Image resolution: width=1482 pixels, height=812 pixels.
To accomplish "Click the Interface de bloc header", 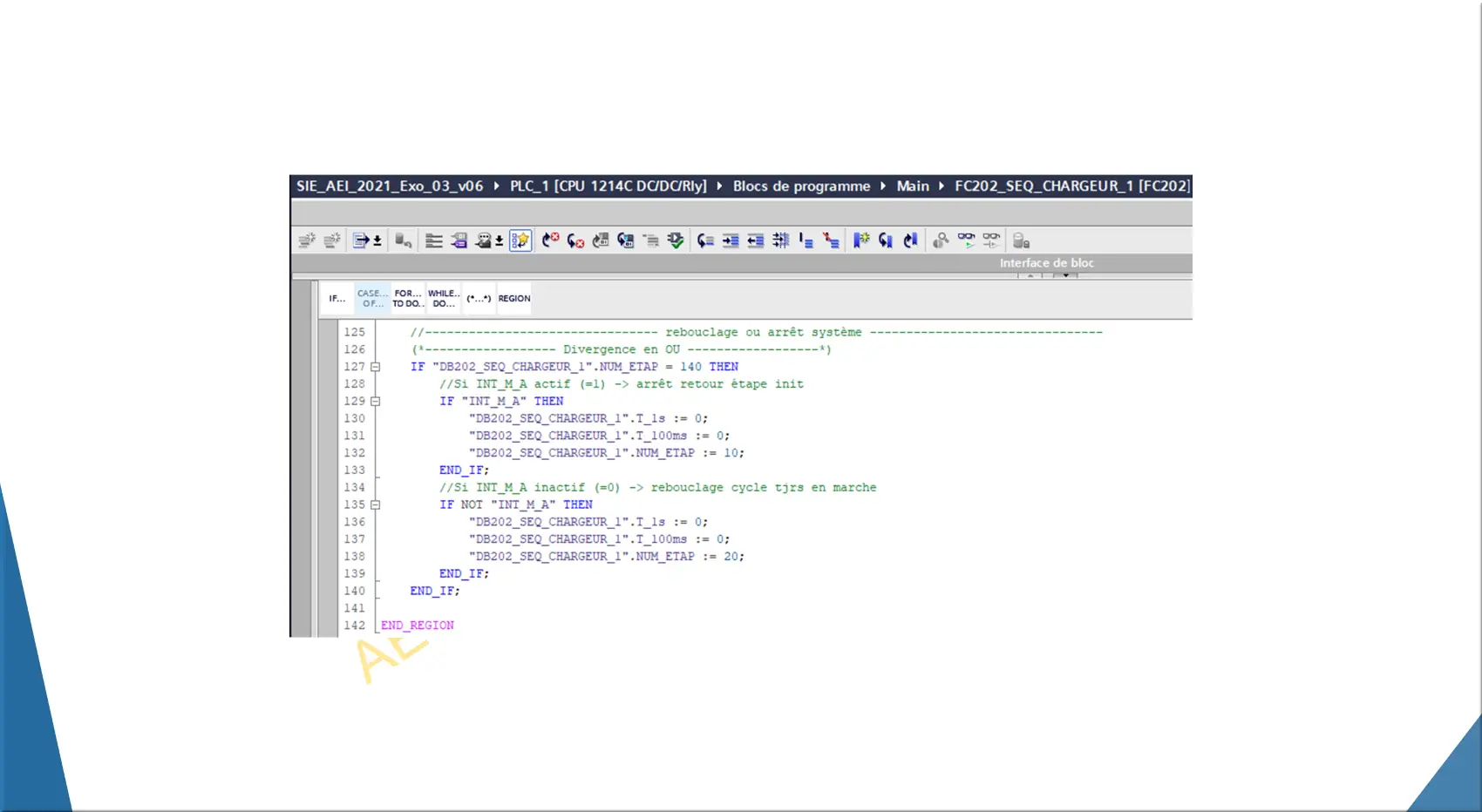I will point(1046,263).
